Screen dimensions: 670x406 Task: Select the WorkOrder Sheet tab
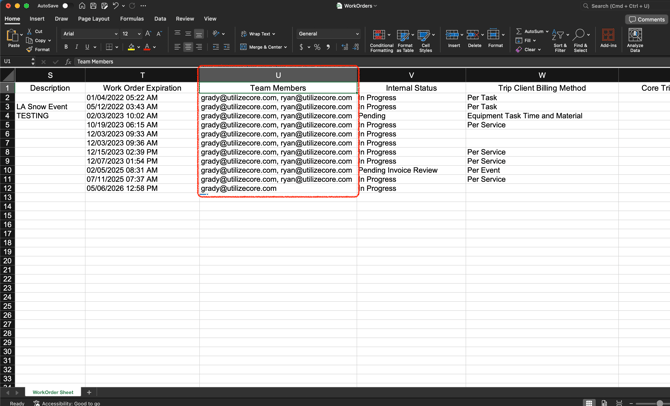click(x=53, y=392)
